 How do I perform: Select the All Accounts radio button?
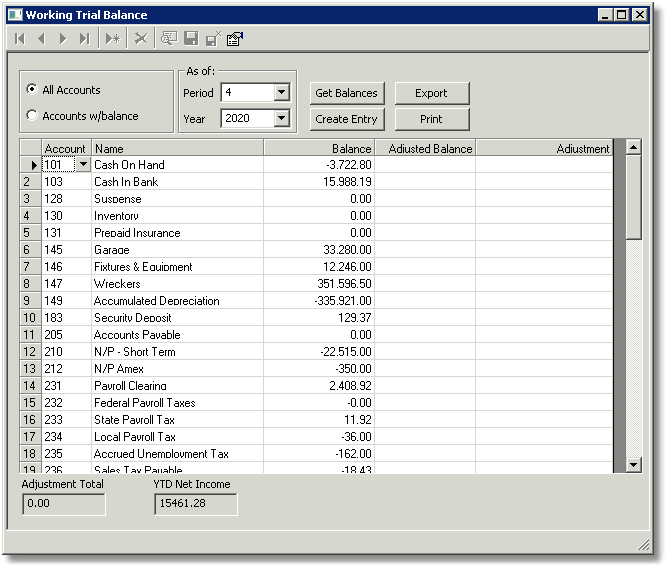click(32, 89)
